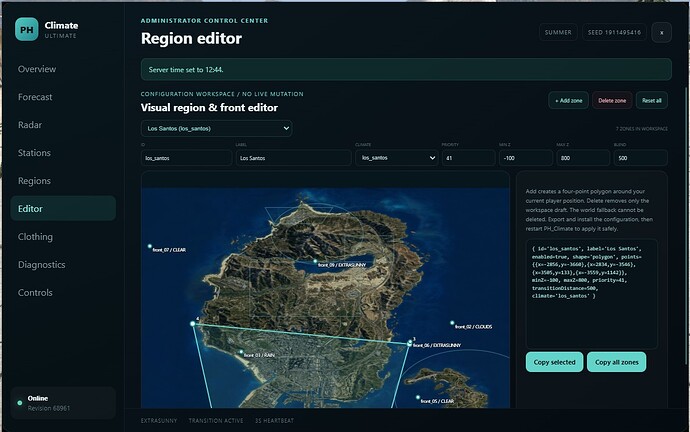
Task: Focus the Blend field with 500
Action: [641, 158]
